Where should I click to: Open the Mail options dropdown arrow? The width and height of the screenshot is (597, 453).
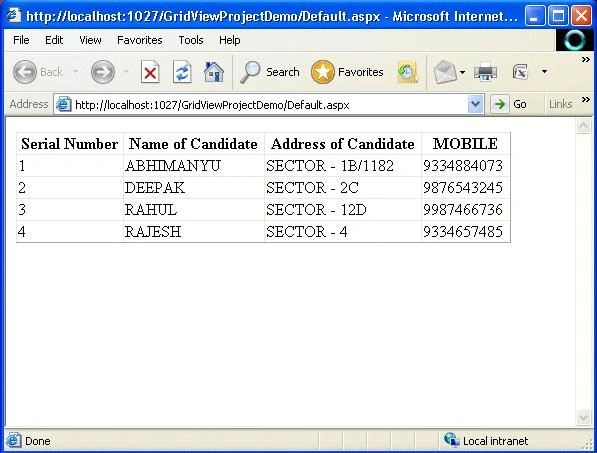coord(462,72)
